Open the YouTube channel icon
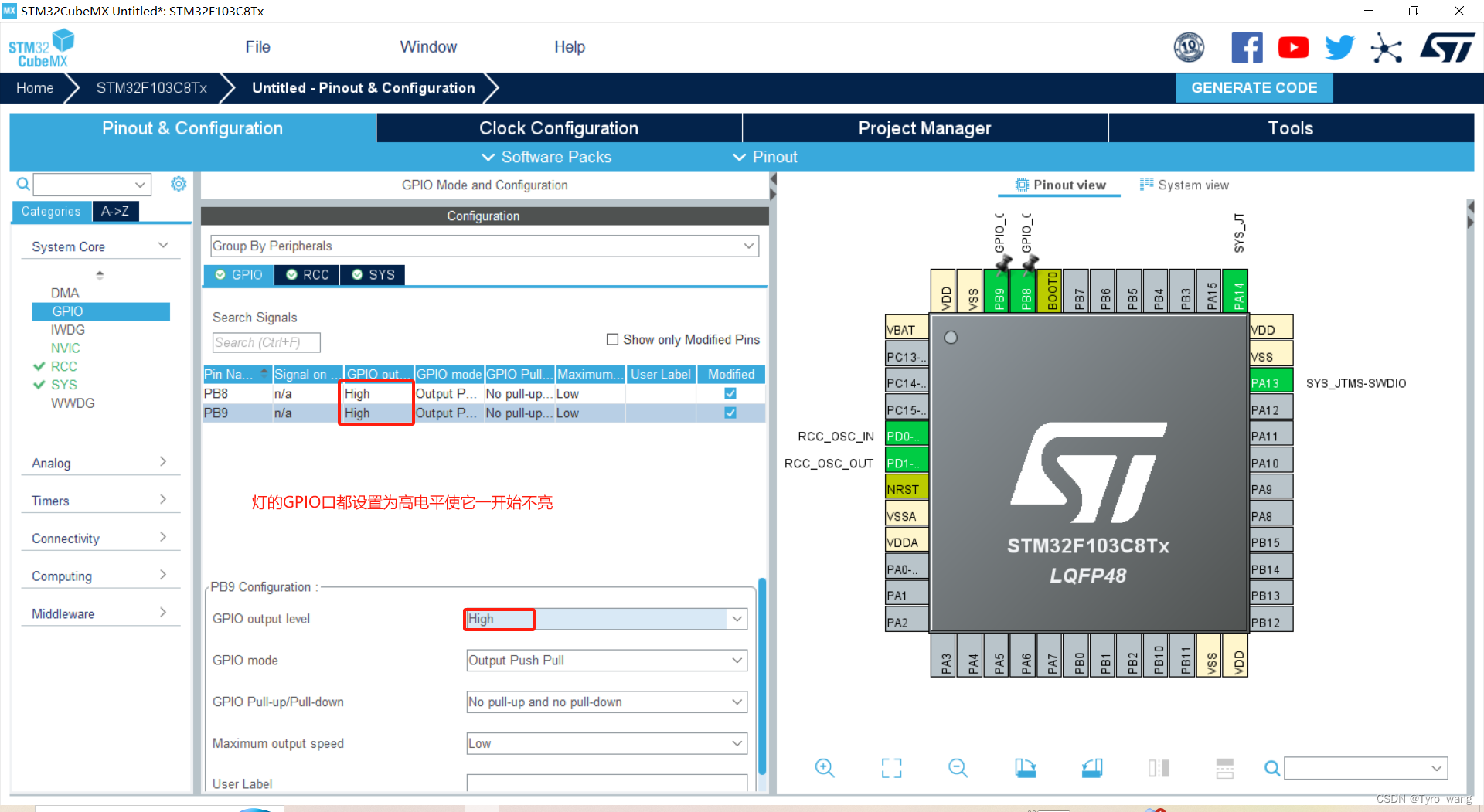The image size is (1484, 812). click(1293, 47)
